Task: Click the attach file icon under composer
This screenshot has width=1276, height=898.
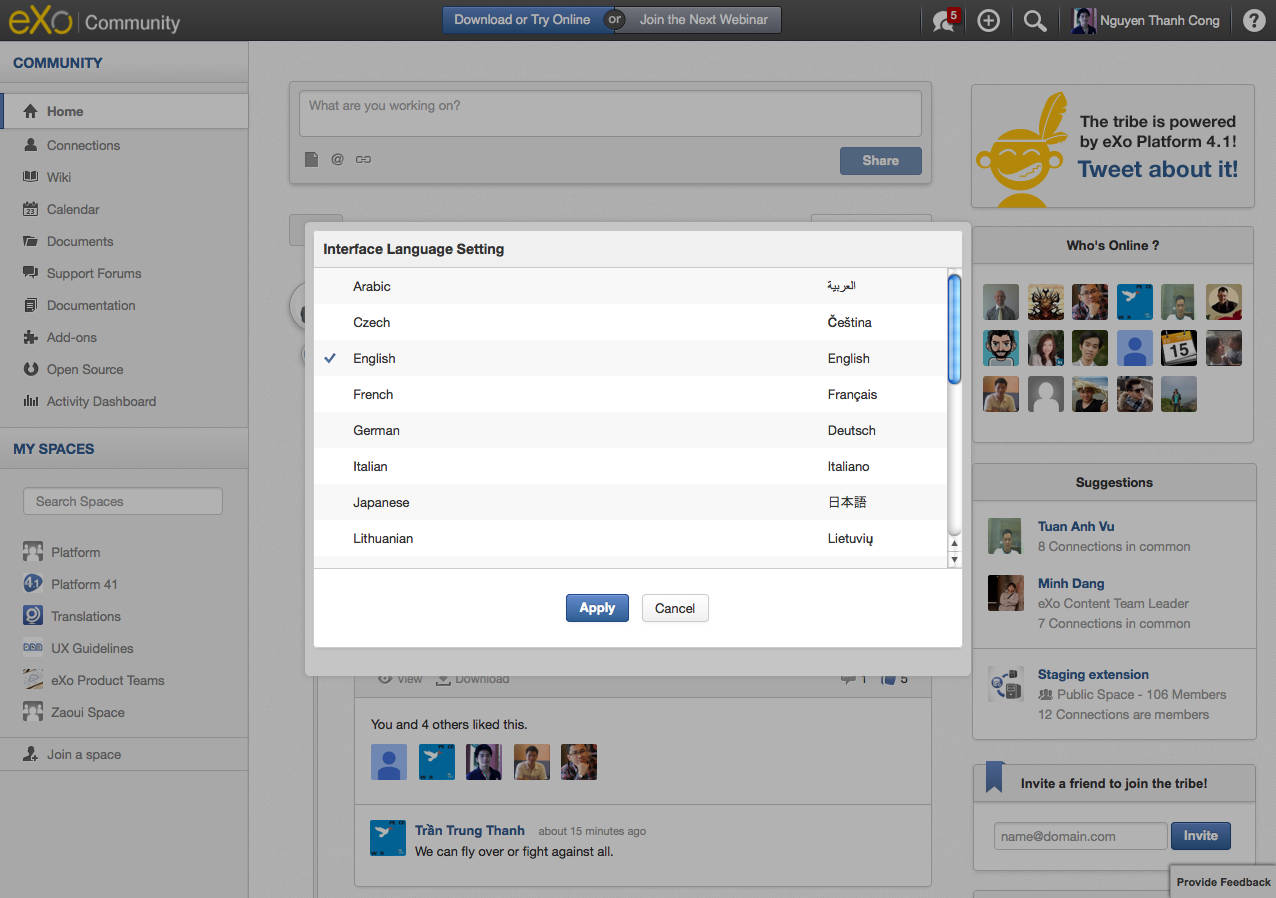Action: tap(311, 159)
